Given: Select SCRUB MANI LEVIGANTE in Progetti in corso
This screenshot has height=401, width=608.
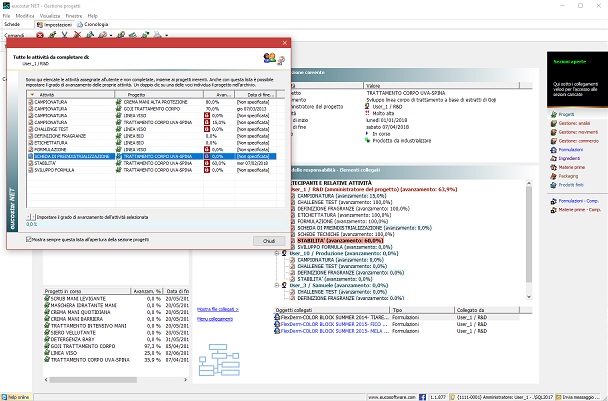Looking at the screenshot, I should 78,299.
